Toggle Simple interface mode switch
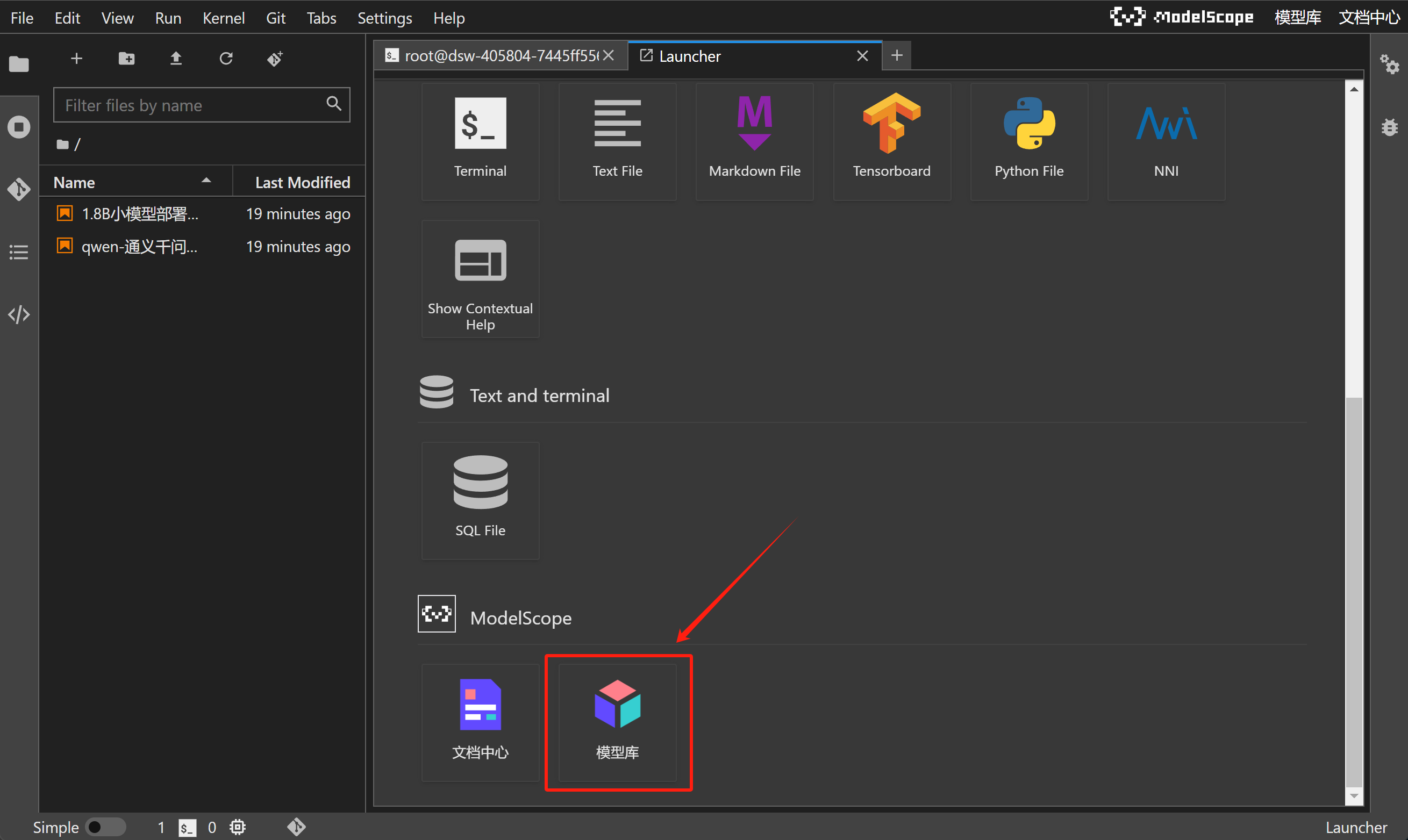Image resolution: width=1408 pixels, height=840 pixels. click(x=106, y=827)
